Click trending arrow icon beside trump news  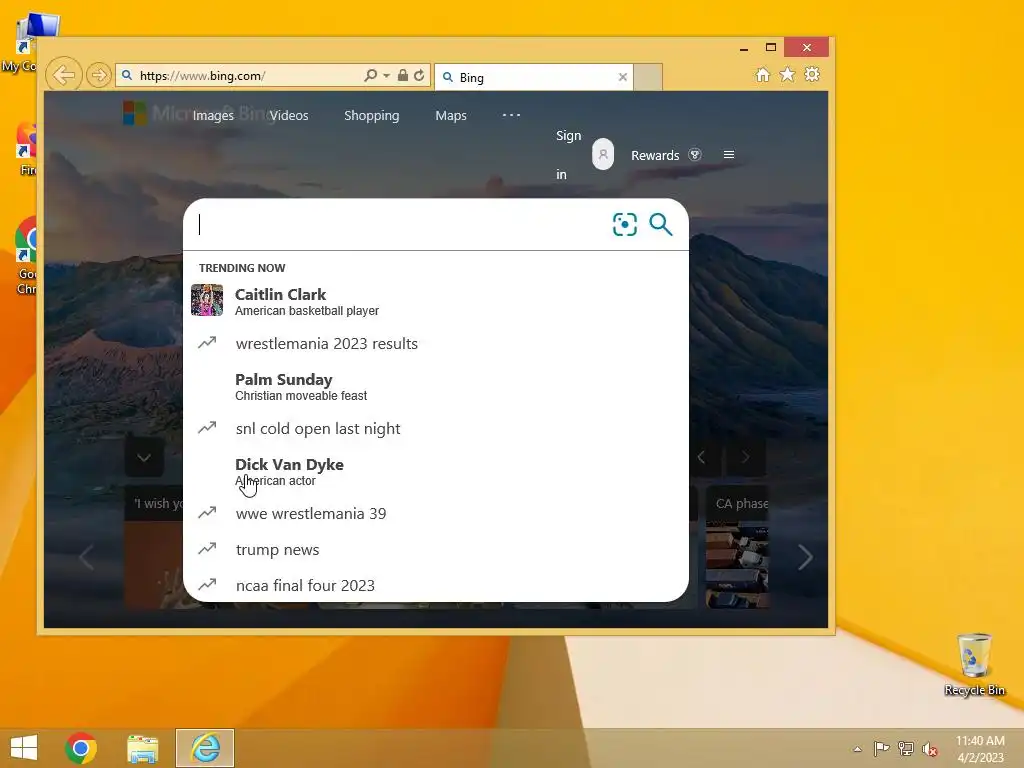(x=207, y=549)
